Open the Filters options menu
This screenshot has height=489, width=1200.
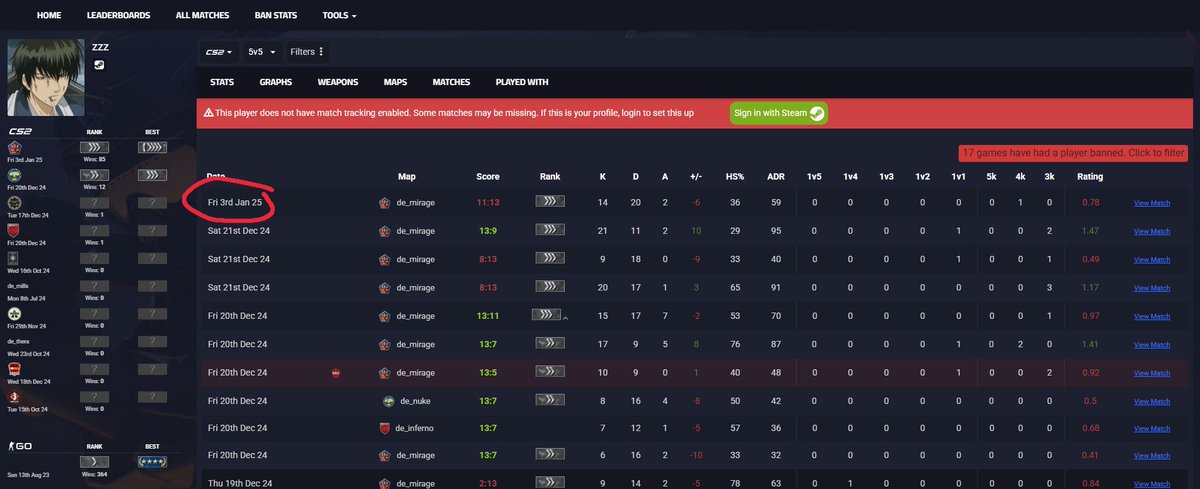(307, 51)
